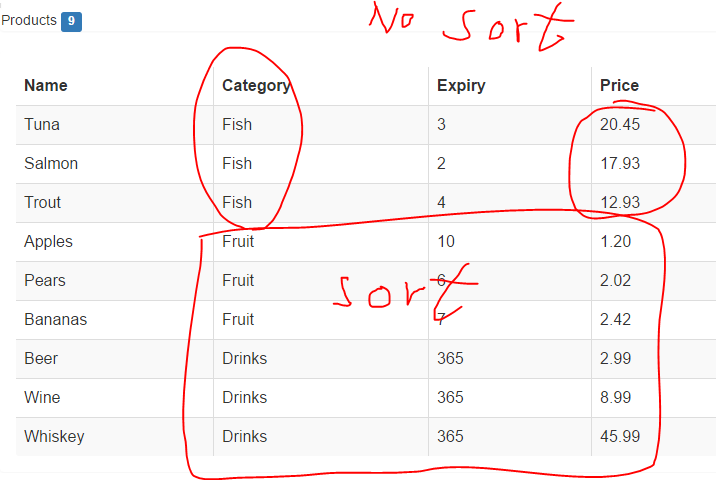Click the Expiry column header
Screen dimensions: 716x480
click(461, 86)
